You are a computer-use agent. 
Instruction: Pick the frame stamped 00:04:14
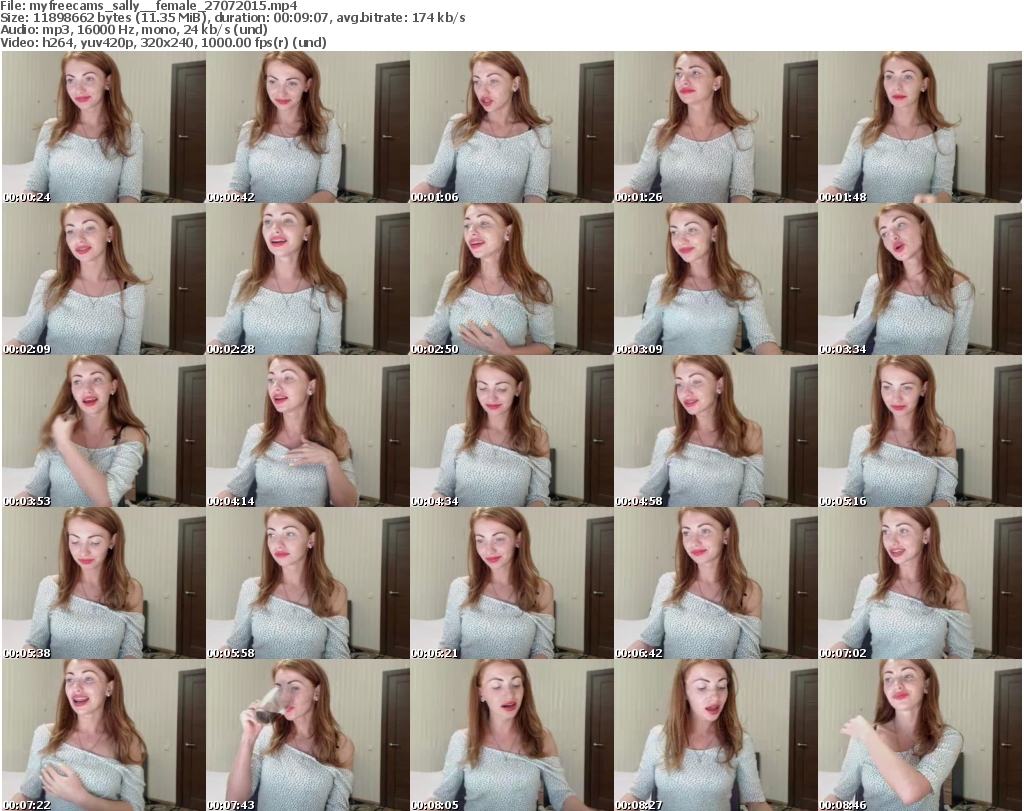point(308,432)
